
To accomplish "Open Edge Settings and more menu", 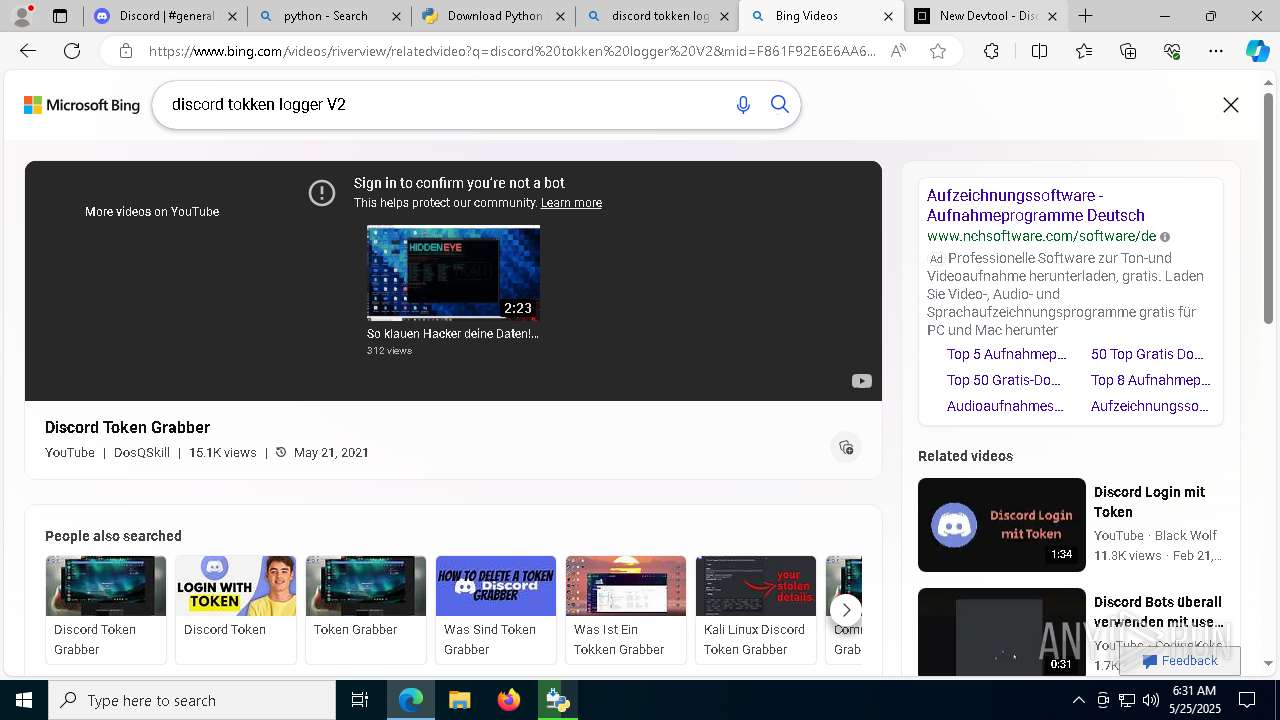I will click(x=1216, y=51).
